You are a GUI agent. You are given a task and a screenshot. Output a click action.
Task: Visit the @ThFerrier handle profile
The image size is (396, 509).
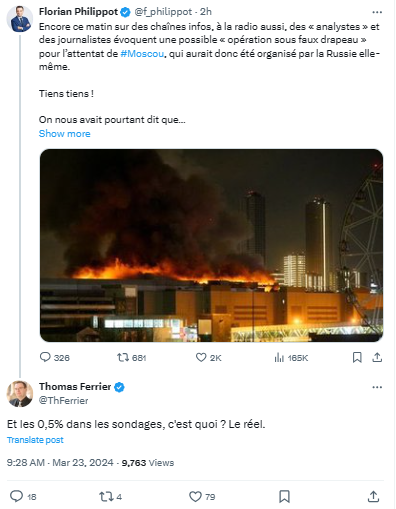(64, 400)
